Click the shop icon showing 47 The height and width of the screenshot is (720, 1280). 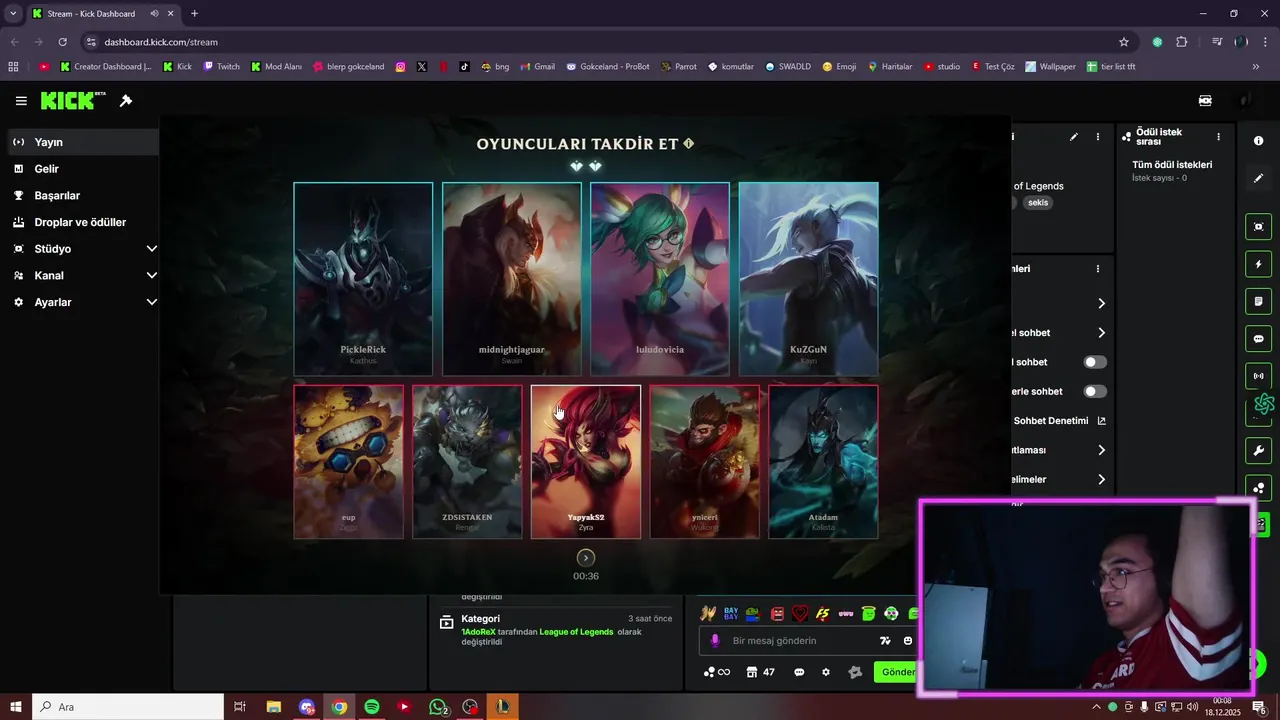pyautogui.click(x=761, y=672)
